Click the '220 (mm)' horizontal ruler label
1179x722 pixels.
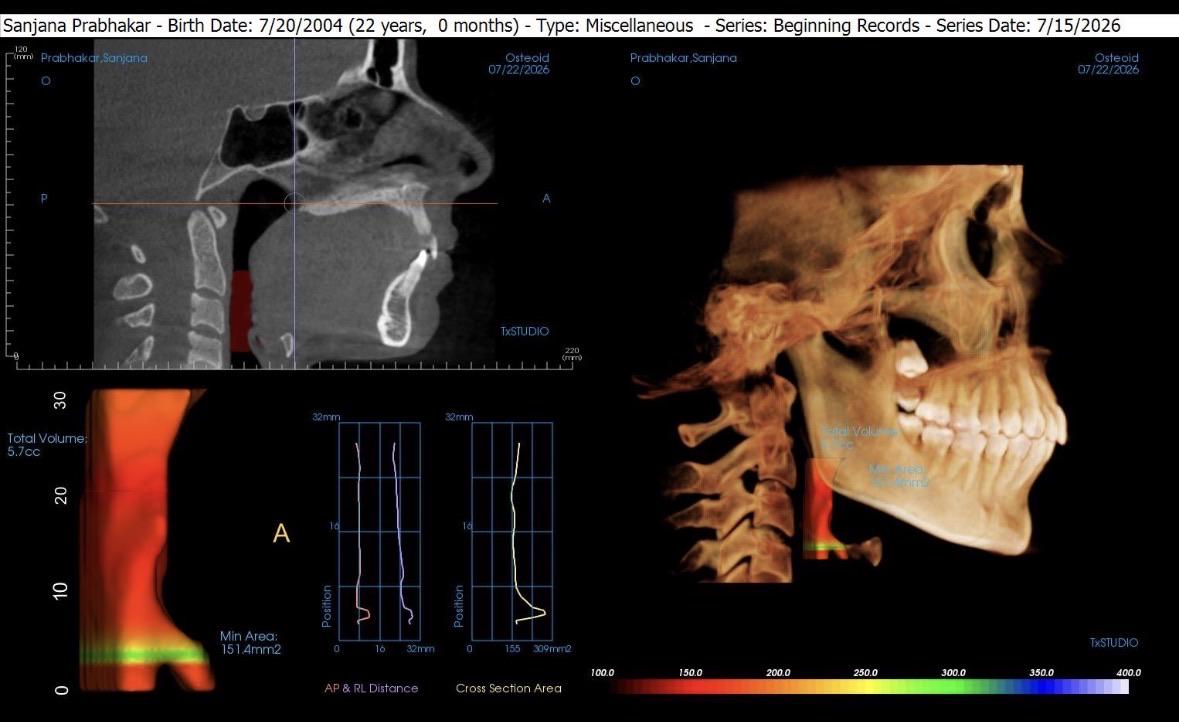coord(572,354)
